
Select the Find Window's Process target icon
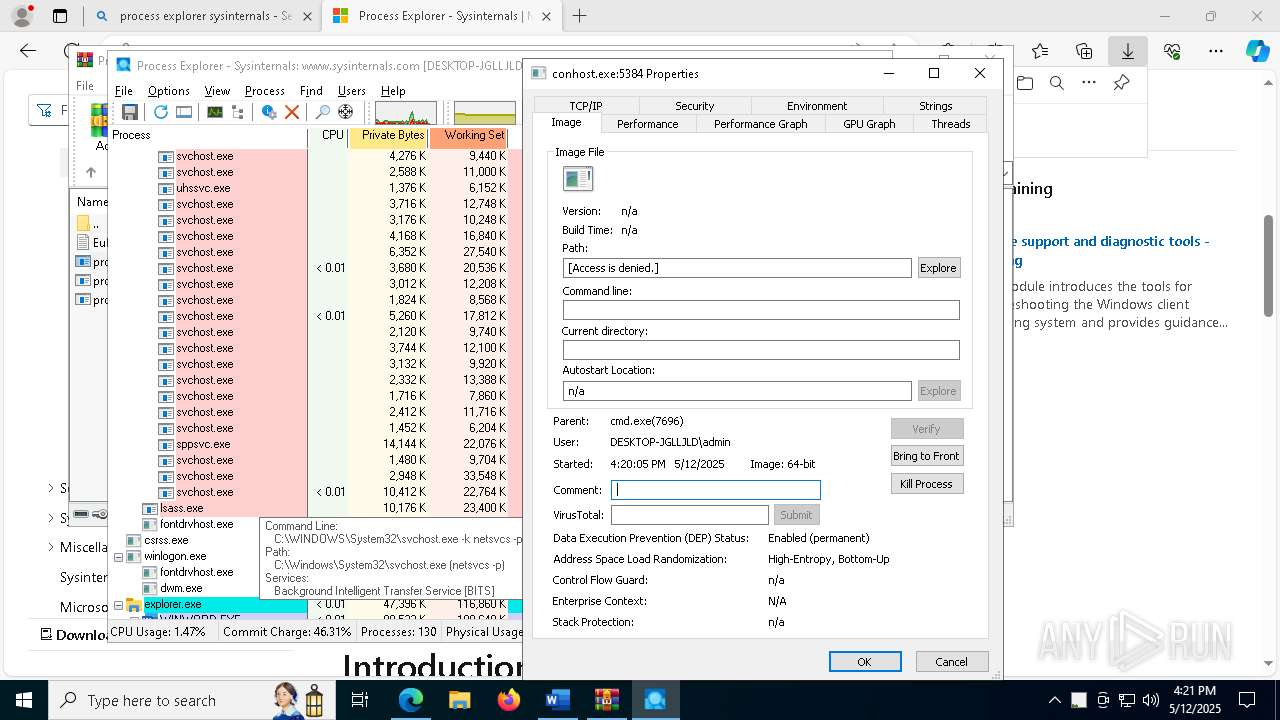tap(346, 112)
